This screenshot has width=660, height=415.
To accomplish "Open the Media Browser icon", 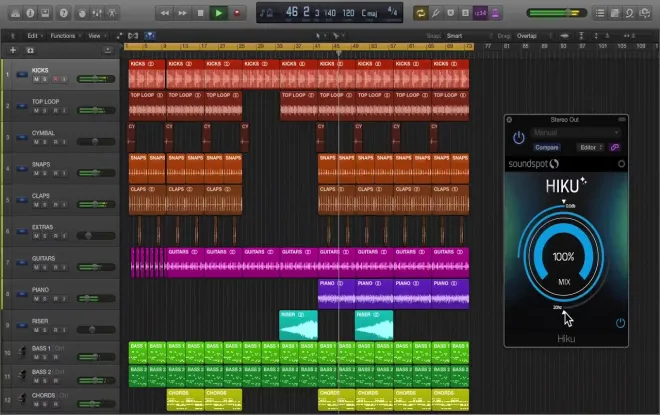I will [x=644, y=13].
